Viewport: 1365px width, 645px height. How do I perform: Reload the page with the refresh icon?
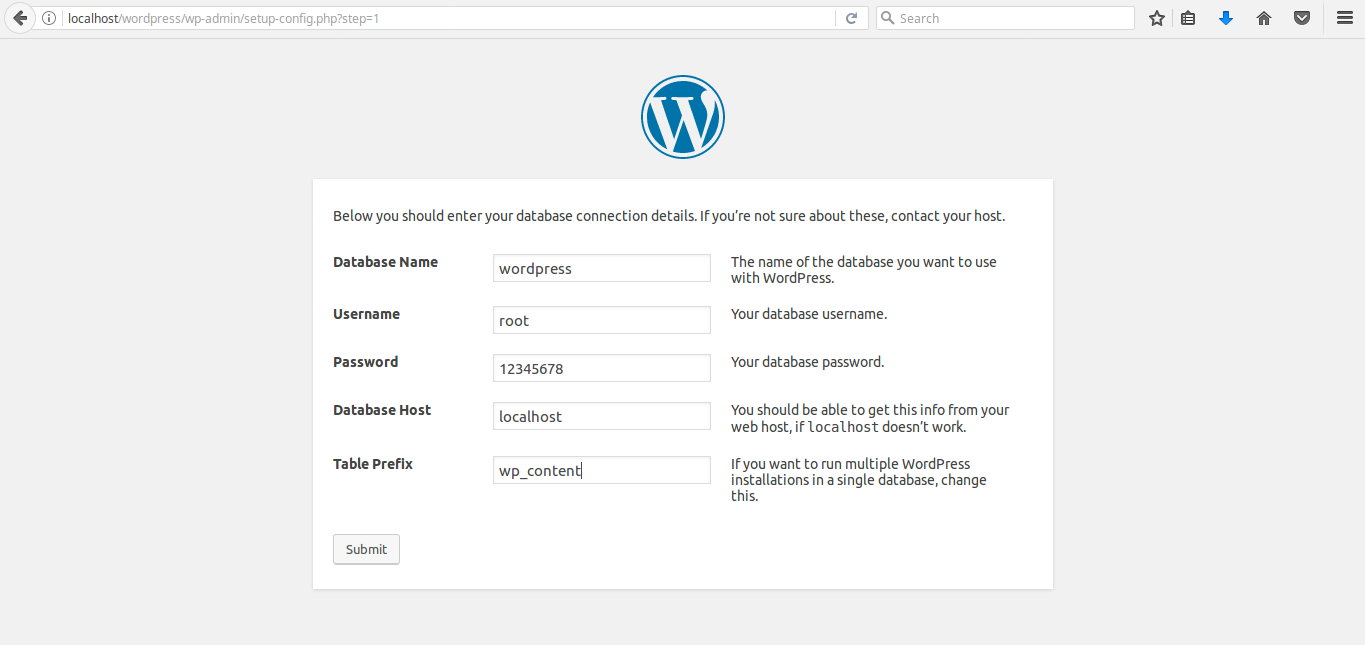(851, 18)
